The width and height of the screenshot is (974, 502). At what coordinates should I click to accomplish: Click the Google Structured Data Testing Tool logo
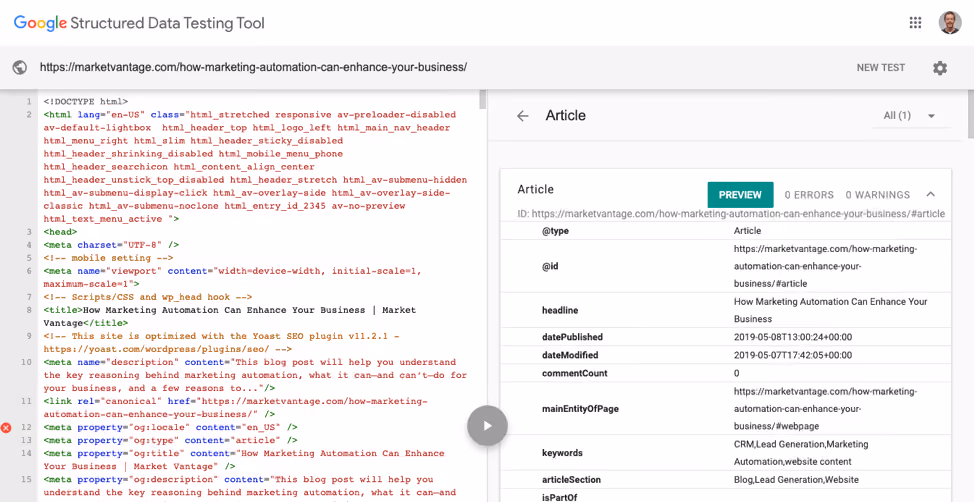[139, 24]
